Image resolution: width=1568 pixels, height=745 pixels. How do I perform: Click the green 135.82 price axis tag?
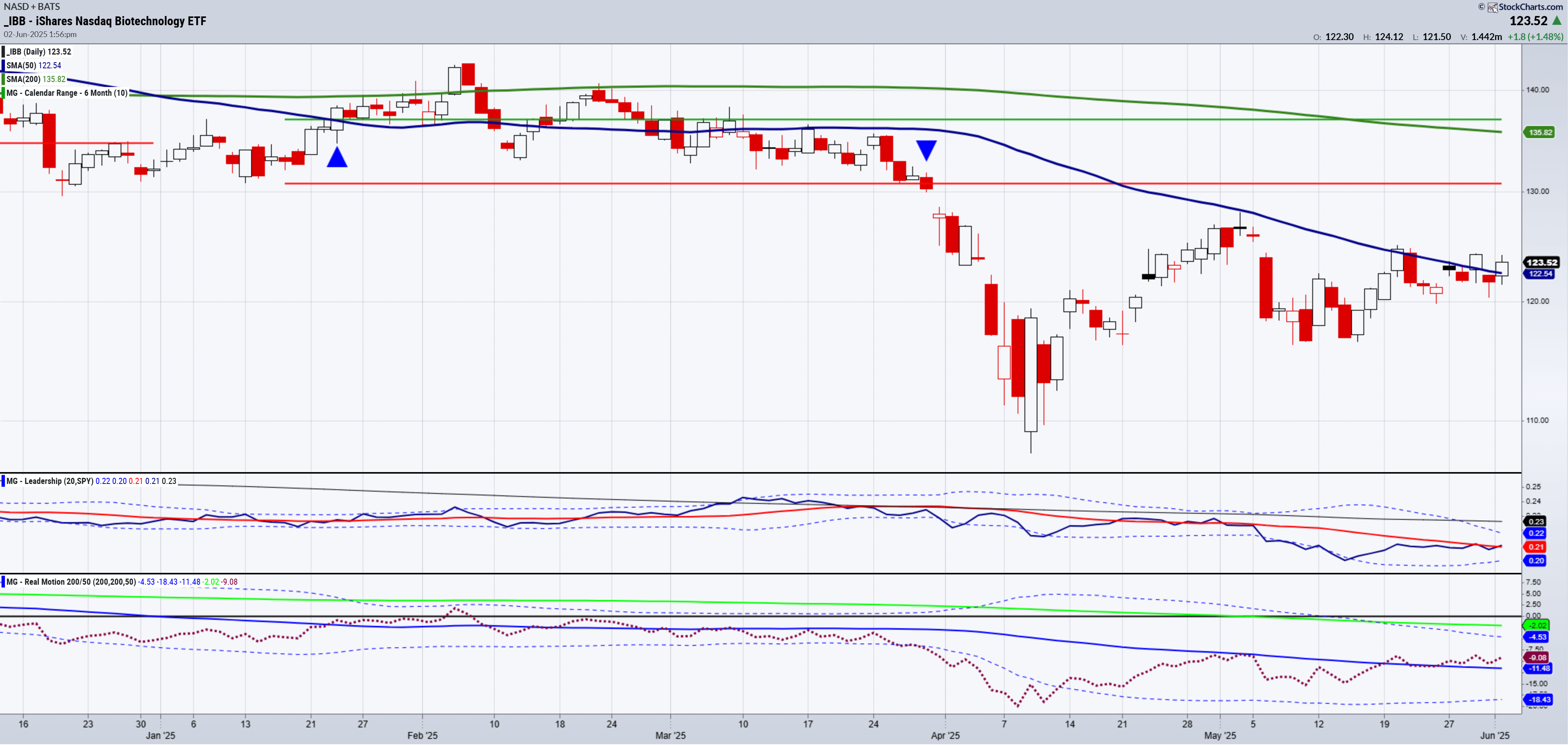(1540, 133)
